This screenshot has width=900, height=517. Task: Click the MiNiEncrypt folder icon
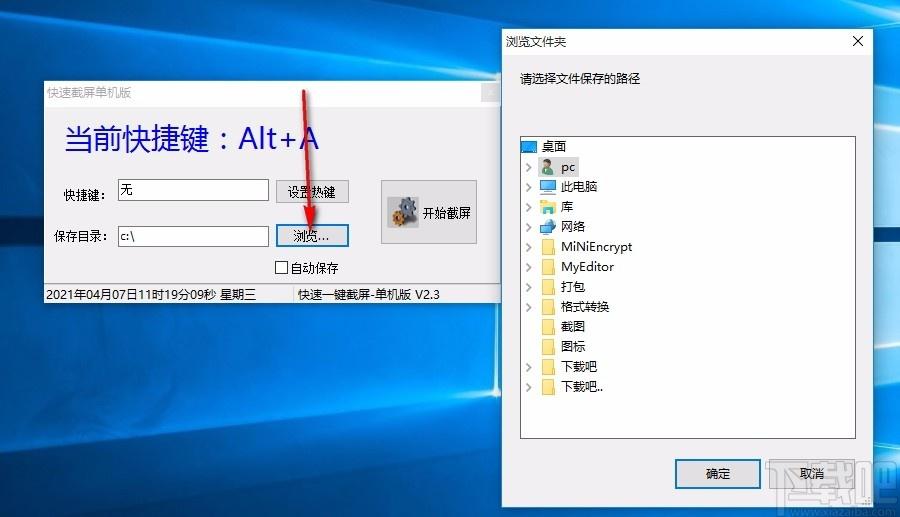547,247
